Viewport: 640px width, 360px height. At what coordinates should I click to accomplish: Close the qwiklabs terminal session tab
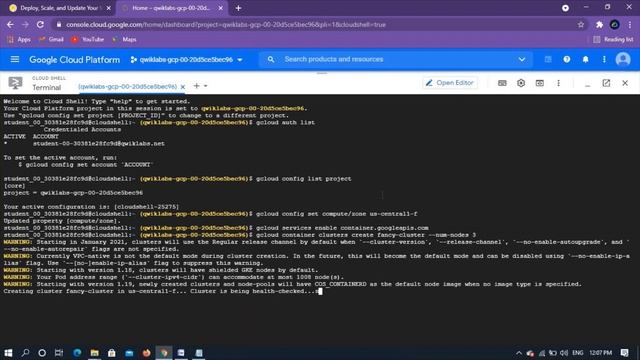tap(183, 87)
